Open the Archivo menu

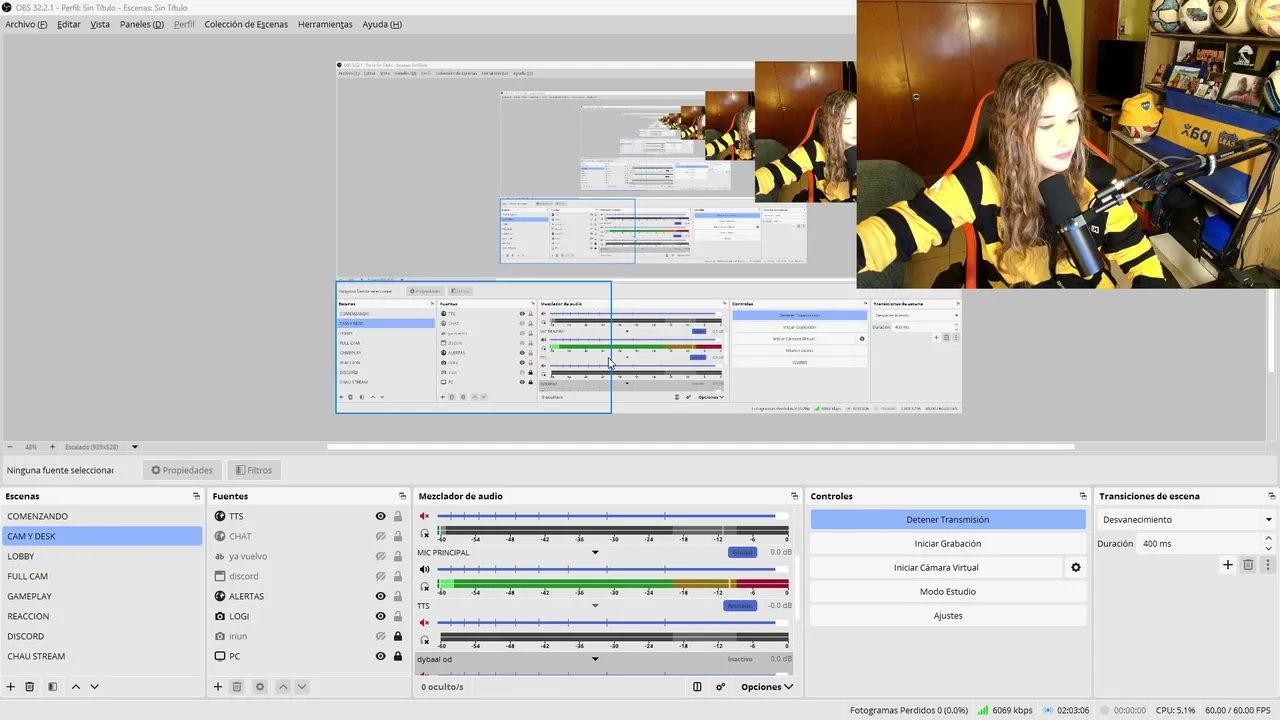pos(26,24)
